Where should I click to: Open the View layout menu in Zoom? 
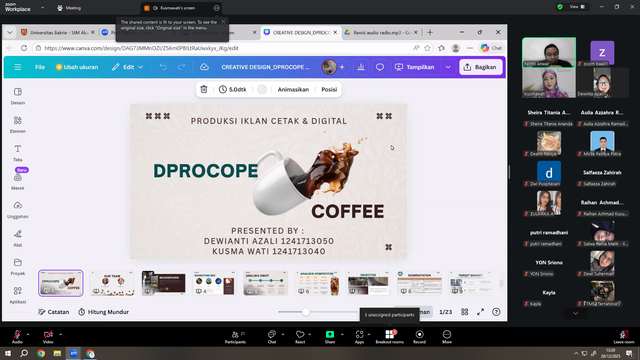[x=577, y=7]
